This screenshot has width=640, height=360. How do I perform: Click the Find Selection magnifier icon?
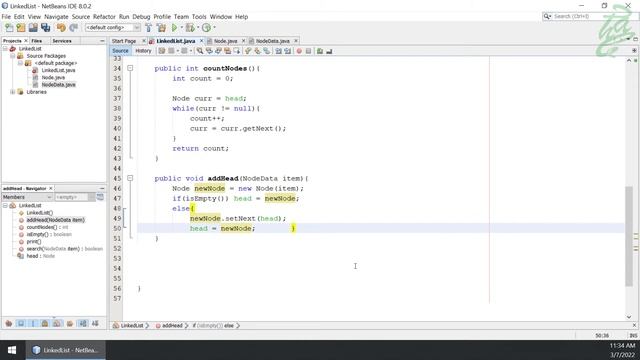[x=200, y=51]
